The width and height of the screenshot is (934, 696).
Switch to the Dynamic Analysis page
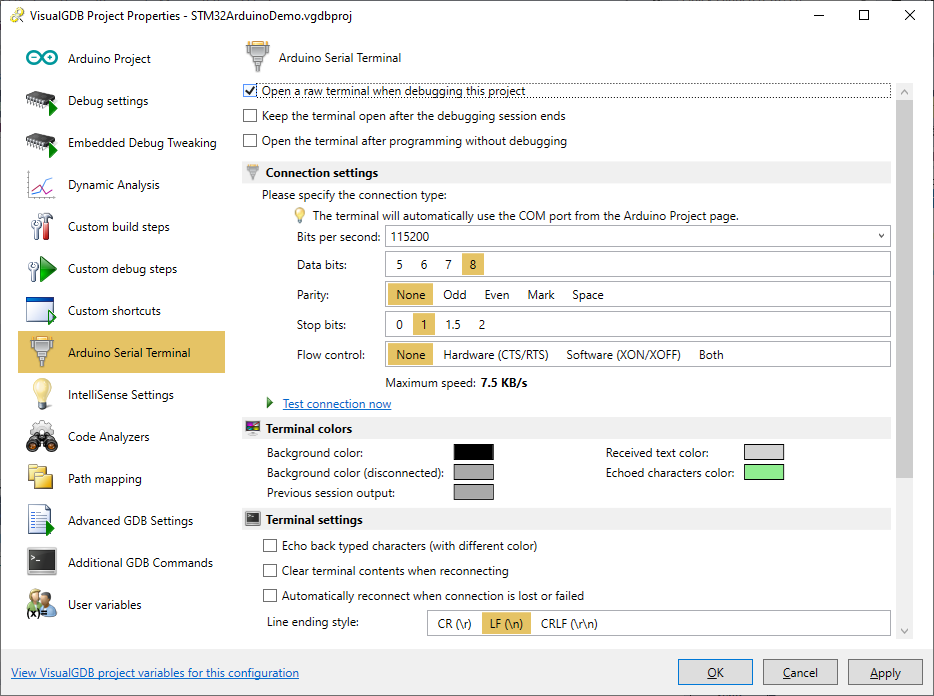pyautogui.click(x=122, y=185)
